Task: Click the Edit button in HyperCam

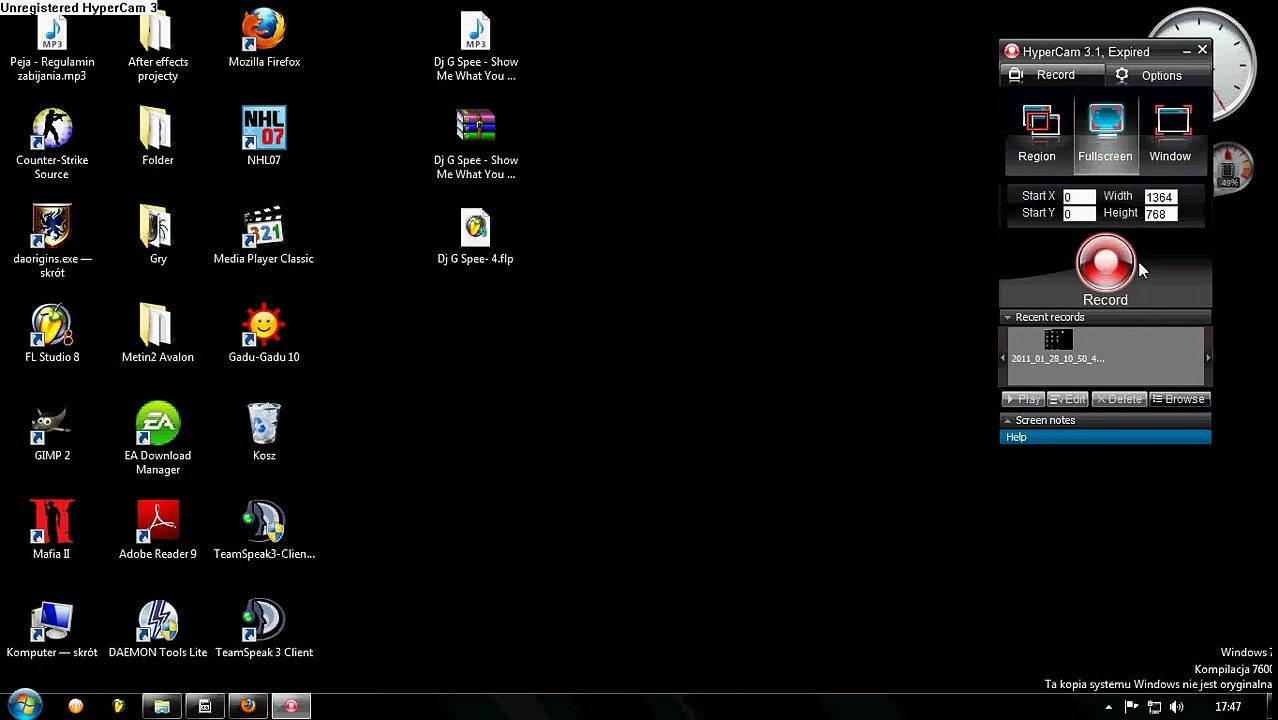Action: (1068, 399)
